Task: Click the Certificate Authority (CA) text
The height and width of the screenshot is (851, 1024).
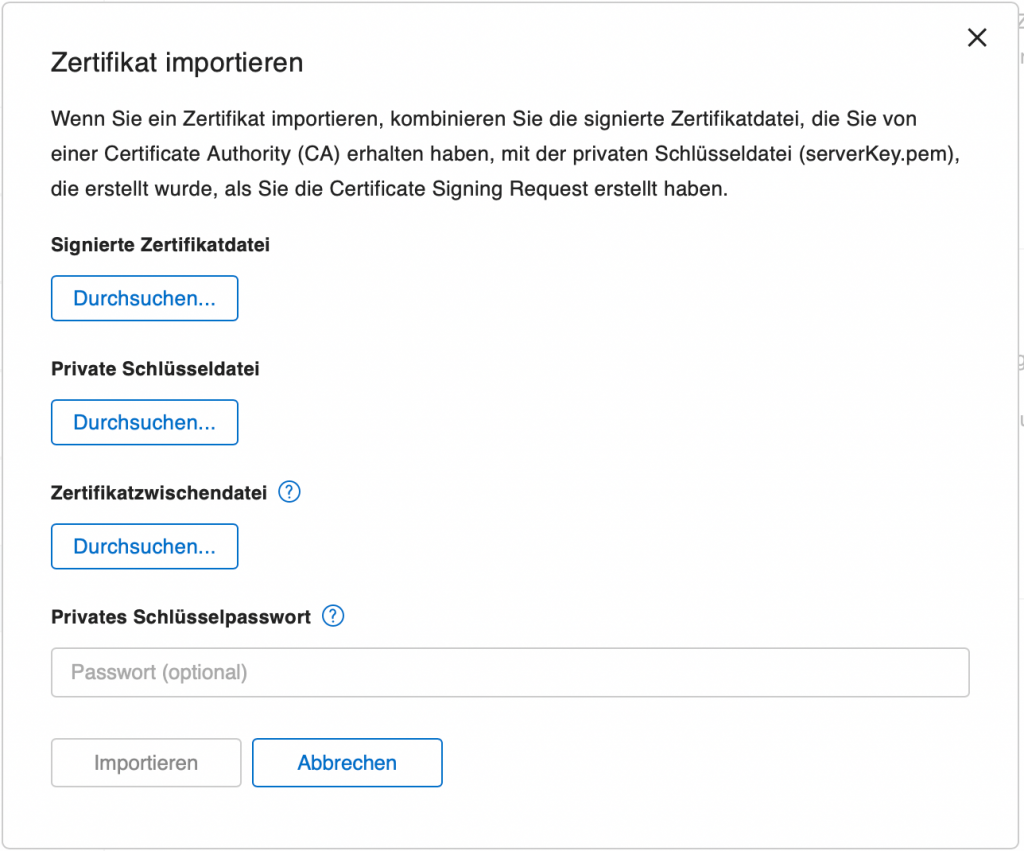Action: (222, 154)
